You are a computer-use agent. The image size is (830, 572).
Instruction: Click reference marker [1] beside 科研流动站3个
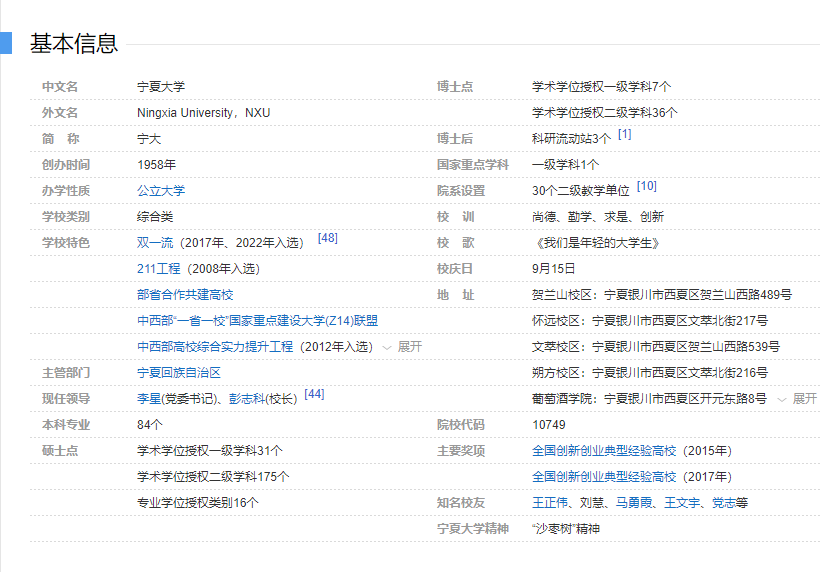(624, 134)
